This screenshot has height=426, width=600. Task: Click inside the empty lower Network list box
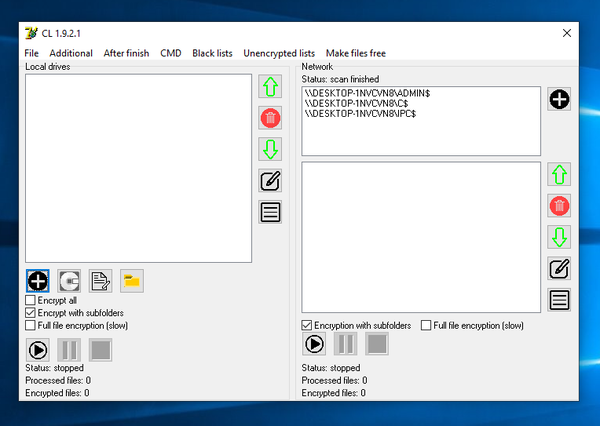[x=421, y=237]
